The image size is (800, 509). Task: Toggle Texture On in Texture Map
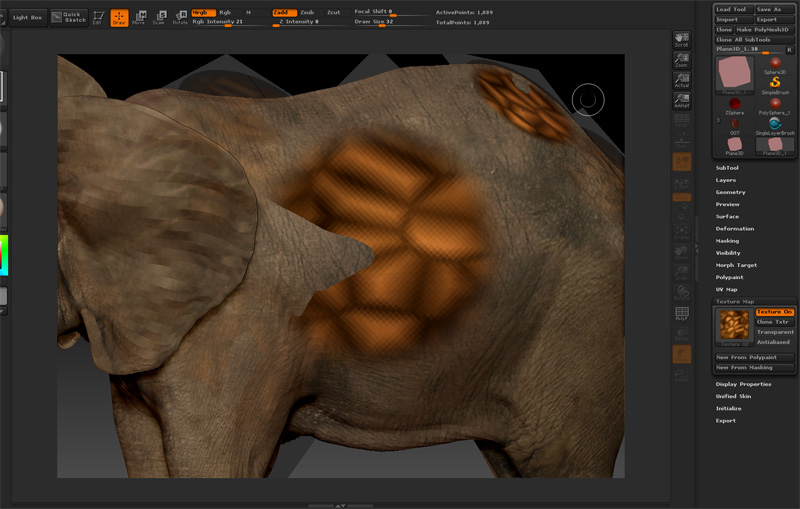coord(775,312)
